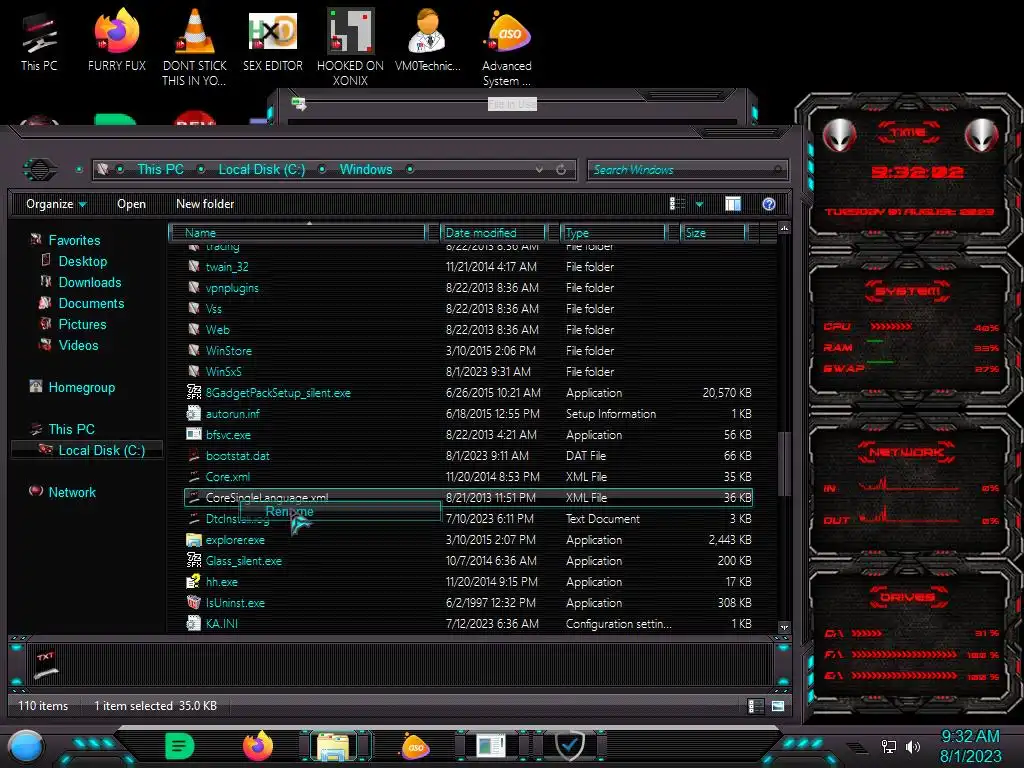Click the Local Disk (C:) breadcrumb
Screen dimensions: 1024x768
261,170
